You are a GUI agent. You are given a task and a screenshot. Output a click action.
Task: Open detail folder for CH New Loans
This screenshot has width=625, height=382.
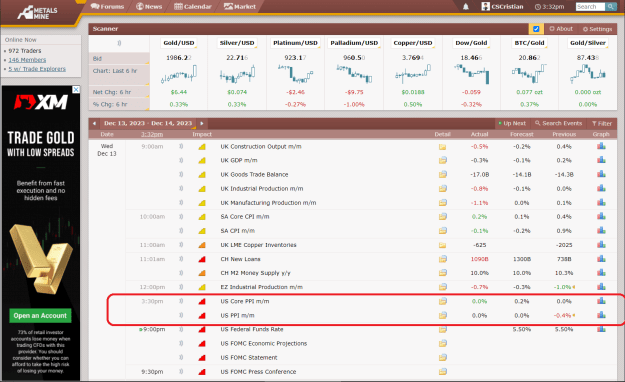[442, 259]
